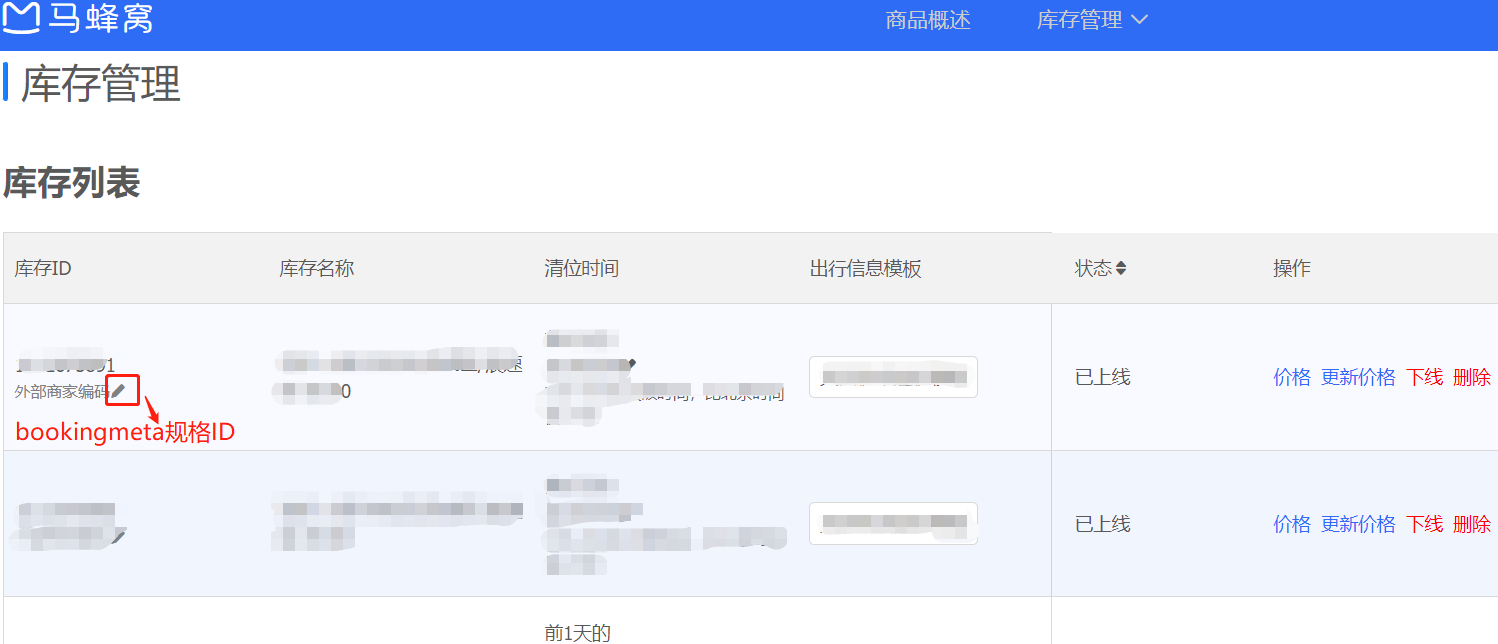Open the 库存管理 navigation menu
The width and height of the screenshot is (1498, 644).
1080,20
